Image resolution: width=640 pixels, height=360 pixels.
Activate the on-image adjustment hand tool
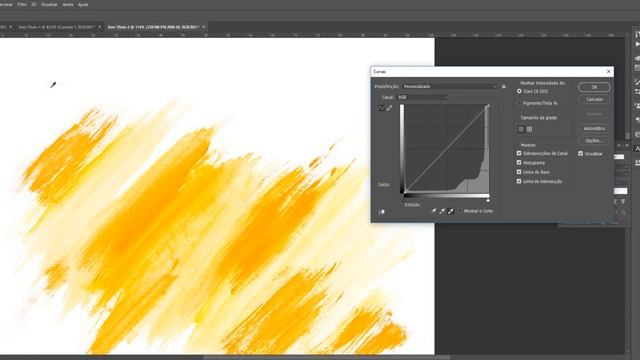point(381,212)
